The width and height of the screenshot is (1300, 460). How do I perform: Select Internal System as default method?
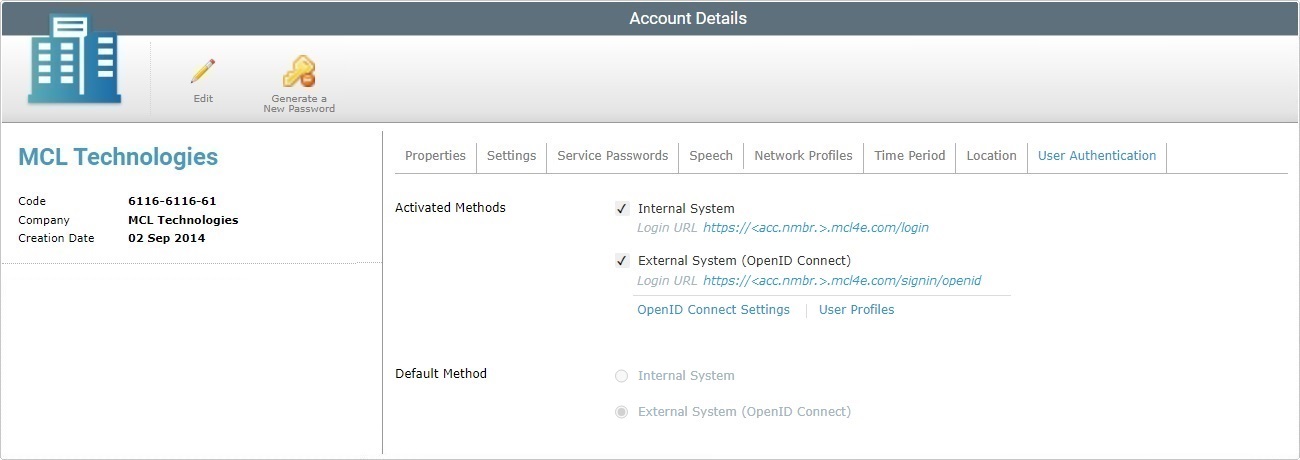[621, 376]
